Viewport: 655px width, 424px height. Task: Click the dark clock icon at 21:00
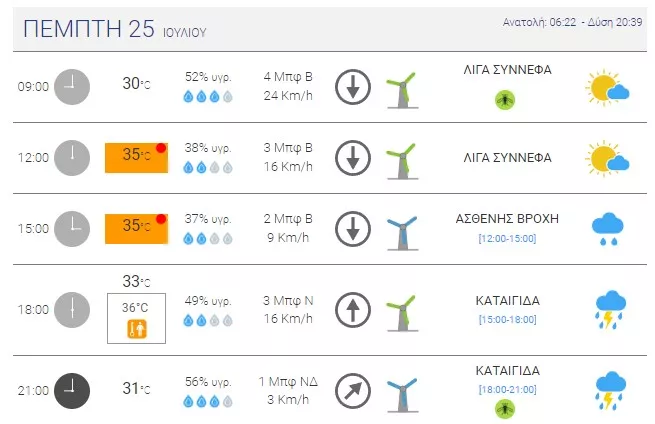(x=72, y=391)
